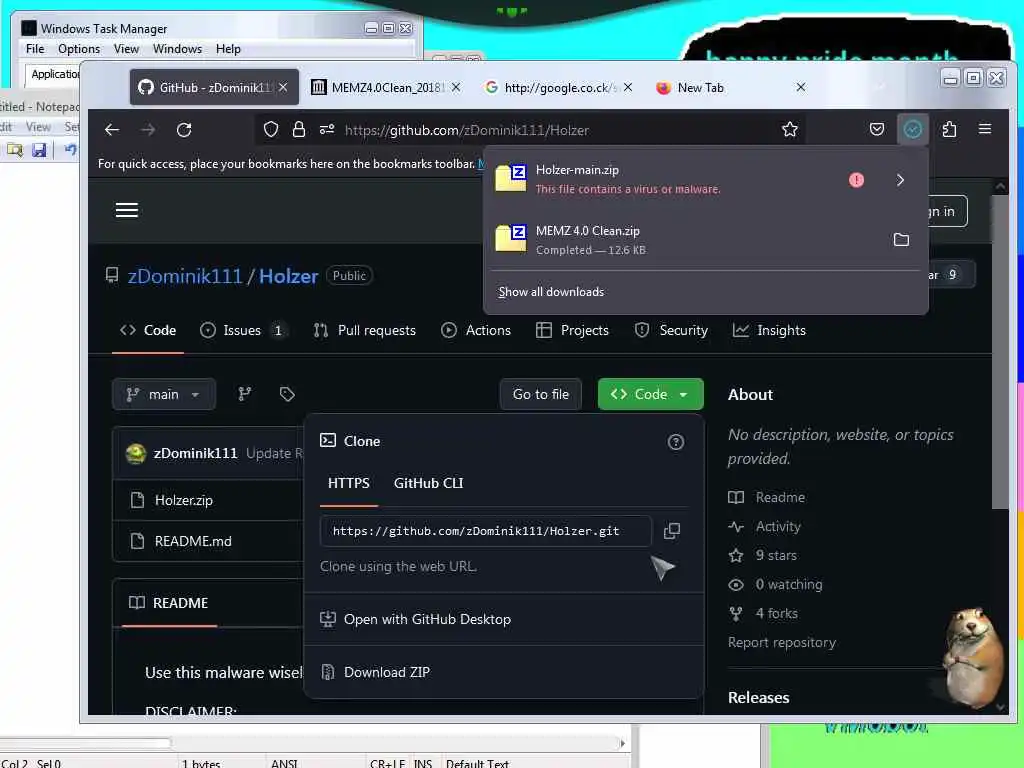This screenshot has width=1024, height=768.
Task: Open the Actions repository tab
Action: point(476,330)
